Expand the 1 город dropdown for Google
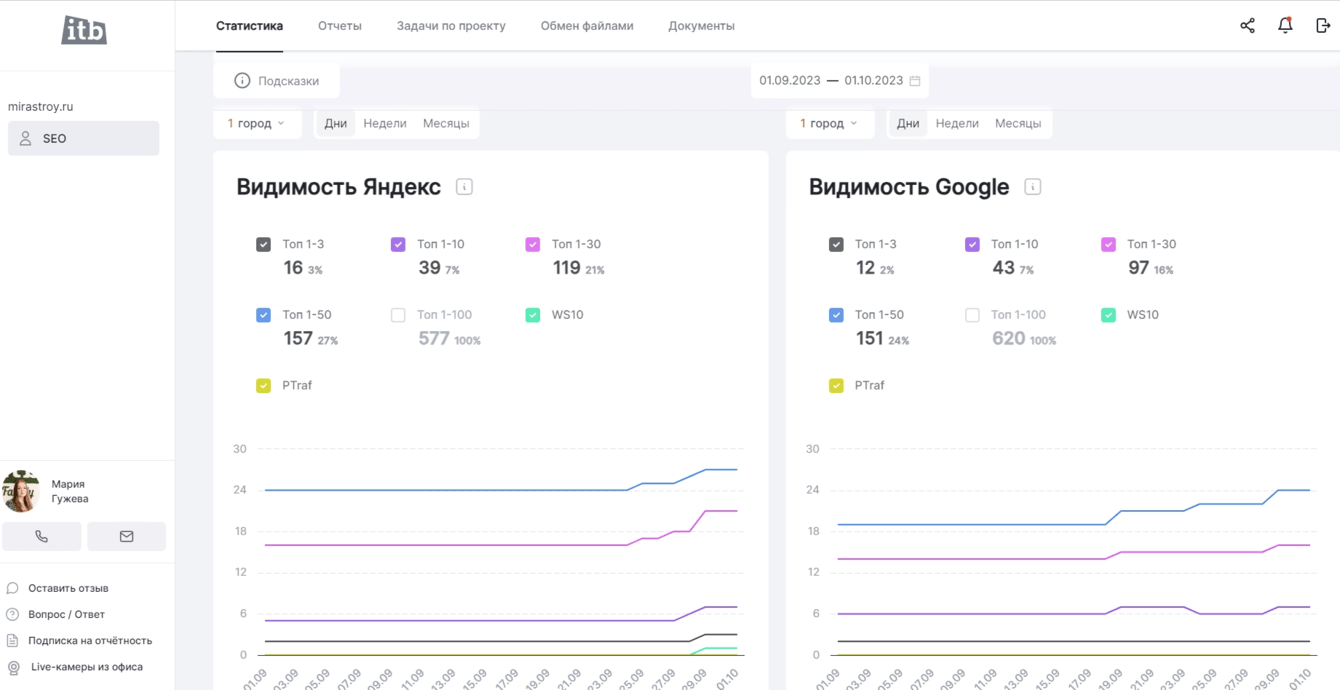This screenshot has height=690, width=1340. 828,124
